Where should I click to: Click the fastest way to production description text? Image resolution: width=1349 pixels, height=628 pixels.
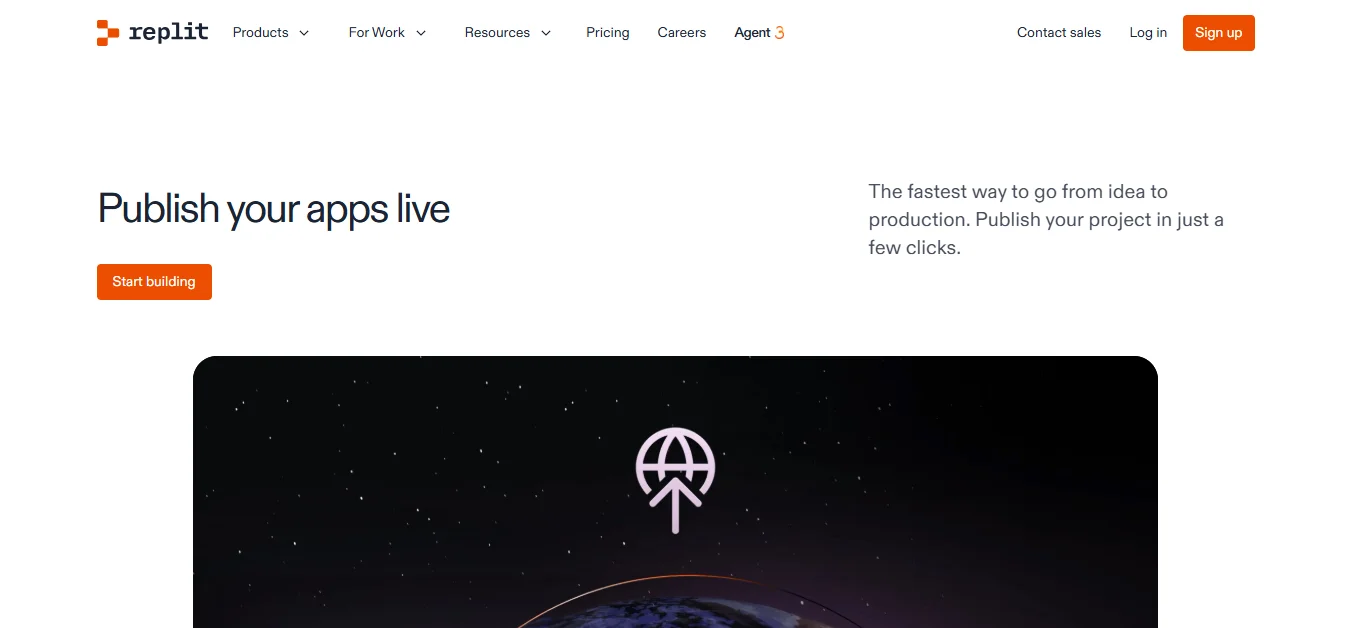[1046, 220]
